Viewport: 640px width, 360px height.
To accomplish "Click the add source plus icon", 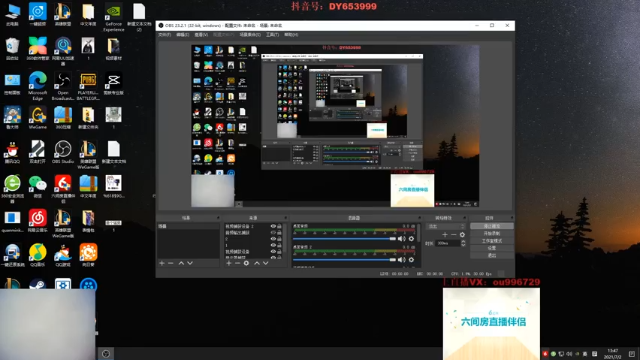I will 229,263.
